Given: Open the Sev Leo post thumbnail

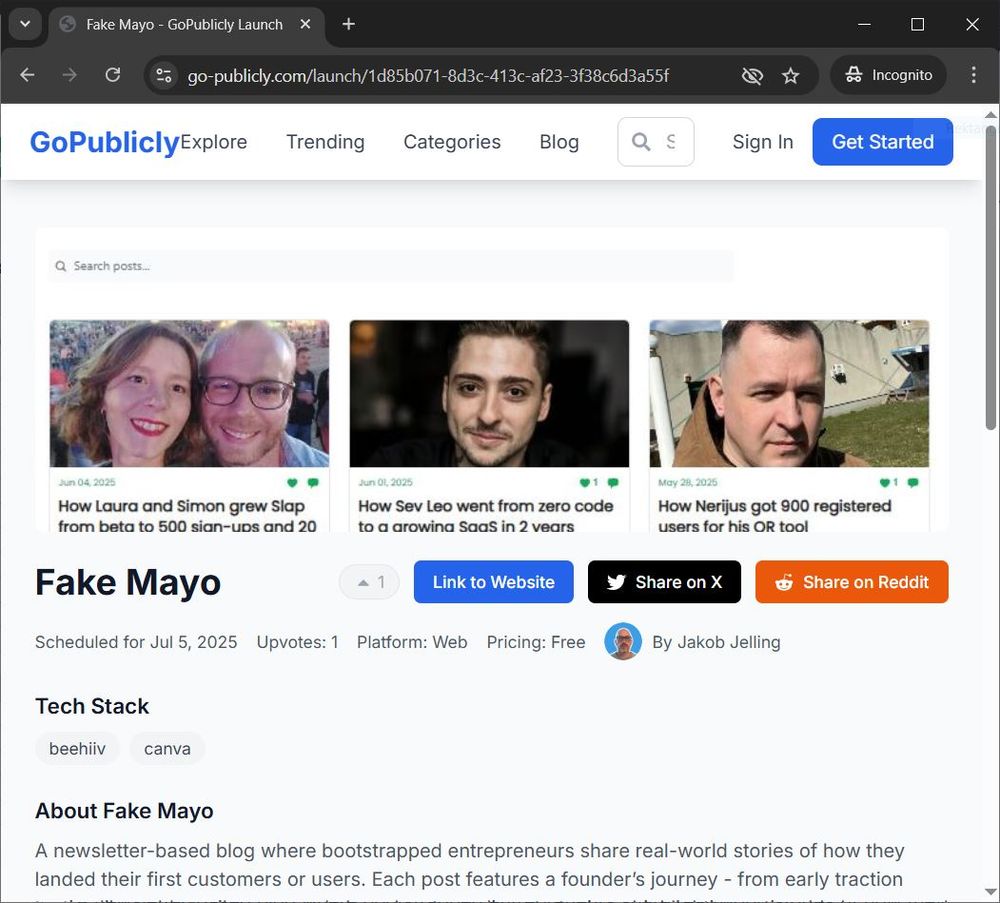Looking at the screenshot, I should point(489,393).
